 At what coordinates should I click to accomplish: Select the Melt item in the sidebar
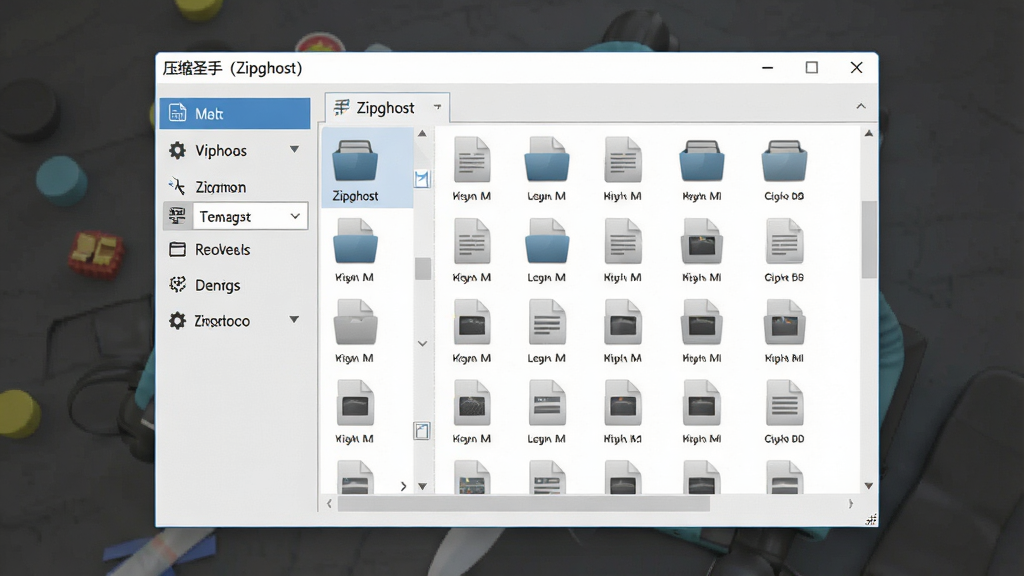coord(234,114)
